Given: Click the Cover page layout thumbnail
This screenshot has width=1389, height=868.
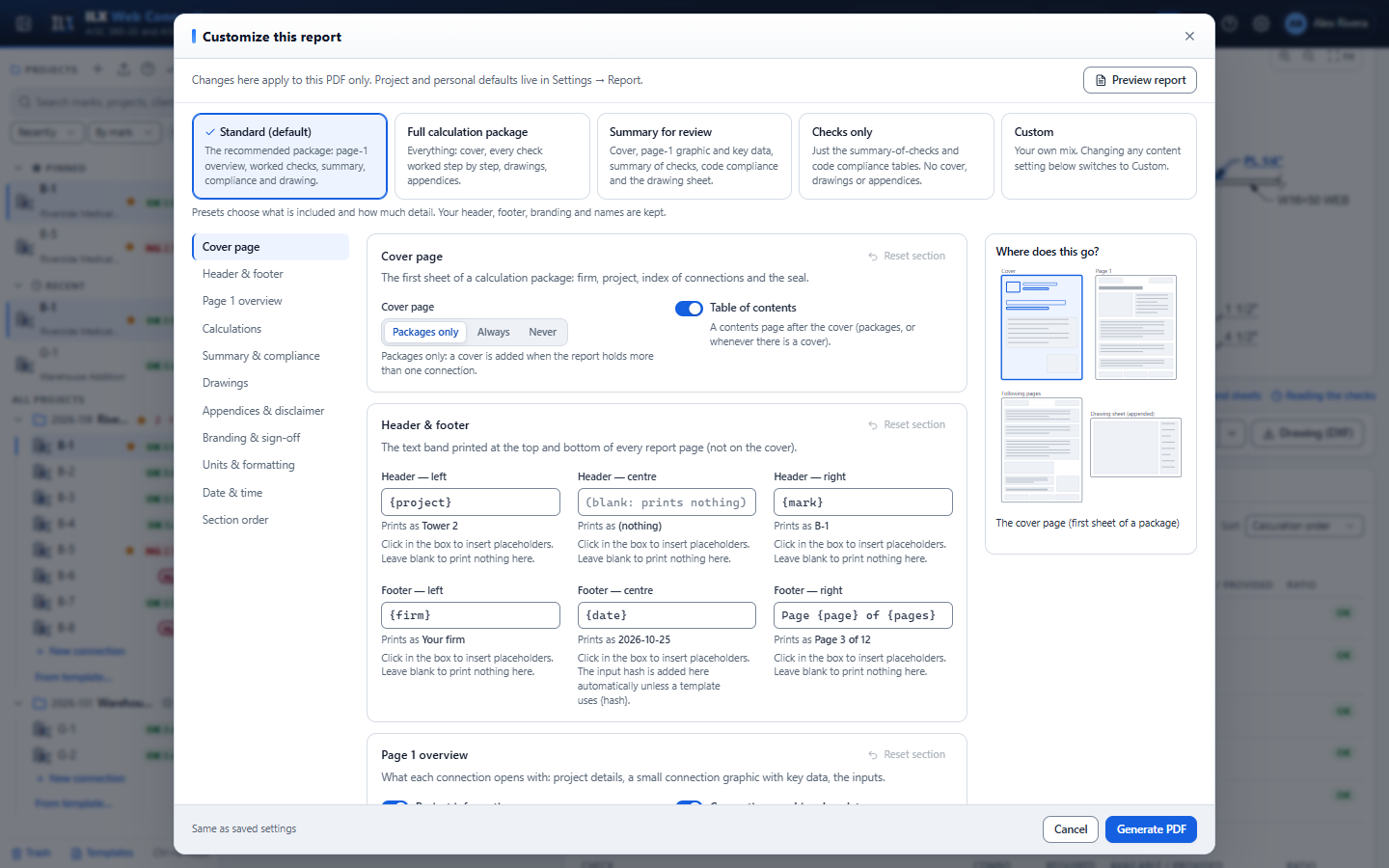Looking at the screenshot, I should 1042,327.
